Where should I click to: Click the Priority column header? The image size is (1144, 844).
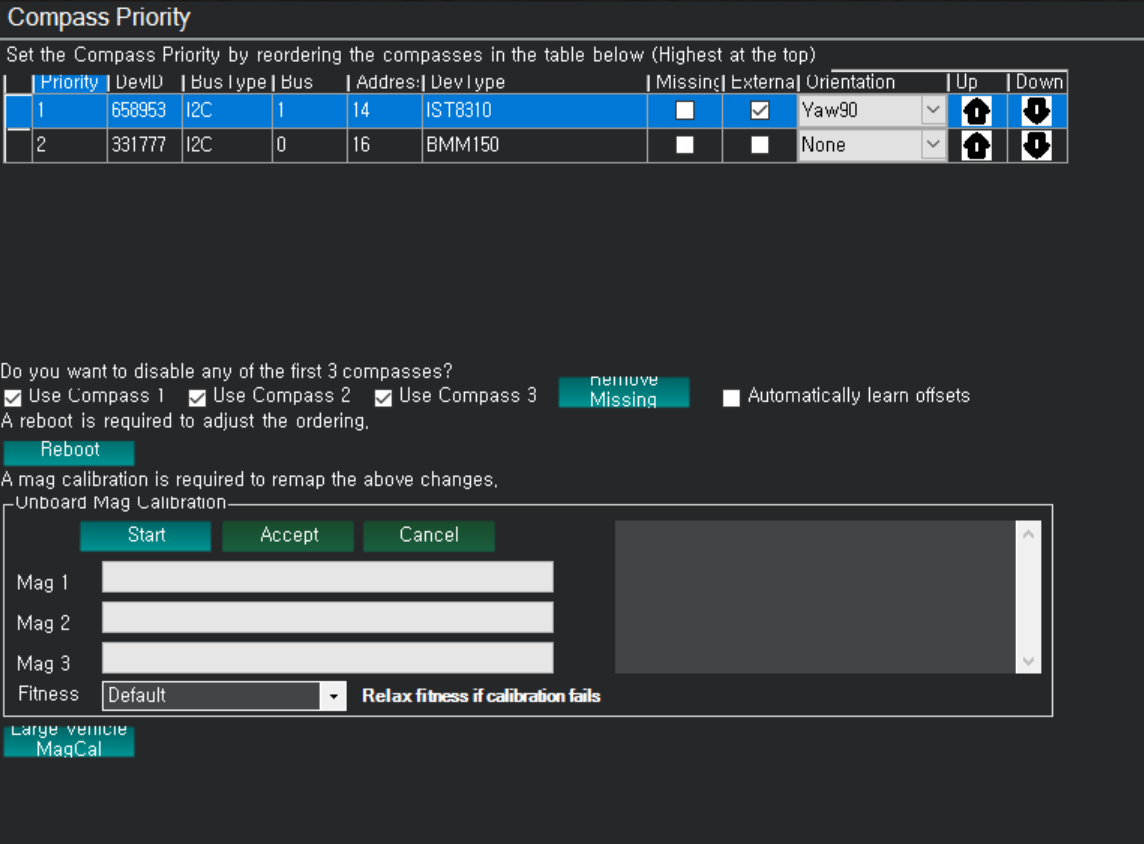70,82
